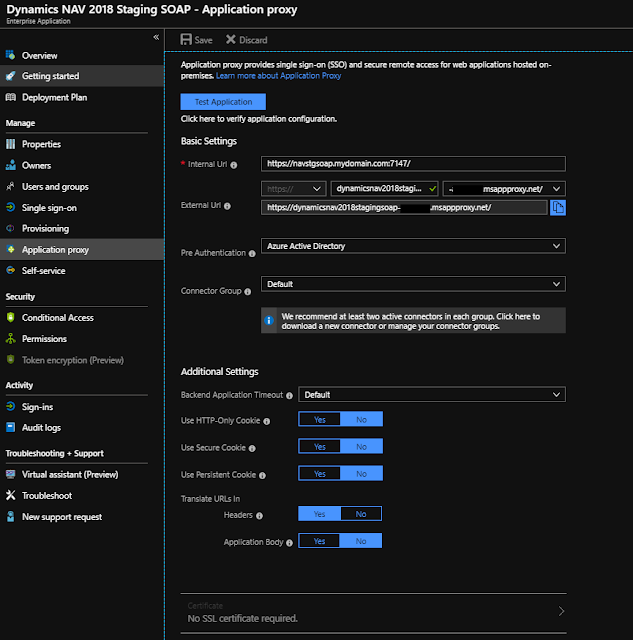Click the Discard button label
Viewport: 633px width, 640px height.
coord(253,40)
